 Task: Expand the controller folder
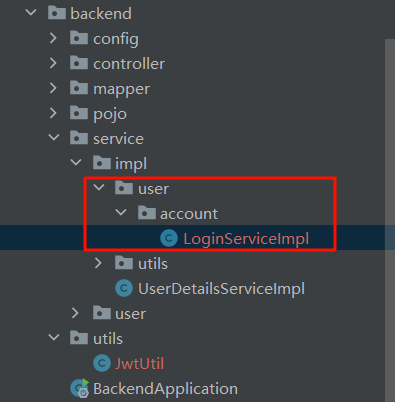click(x=53, y=63)
